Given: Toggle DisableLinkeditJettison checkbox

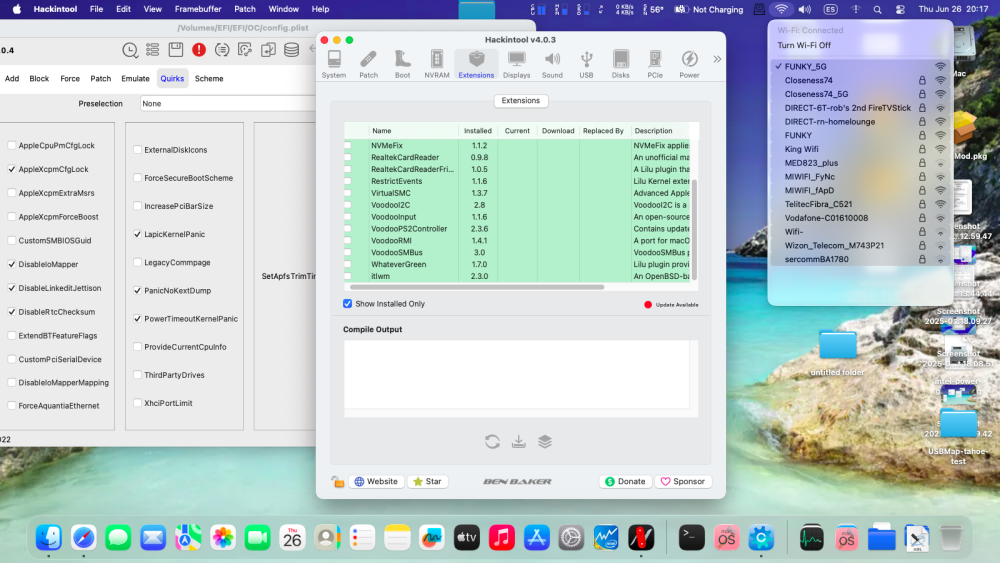Looking at the screenshot, I should [x=11, y=288].
